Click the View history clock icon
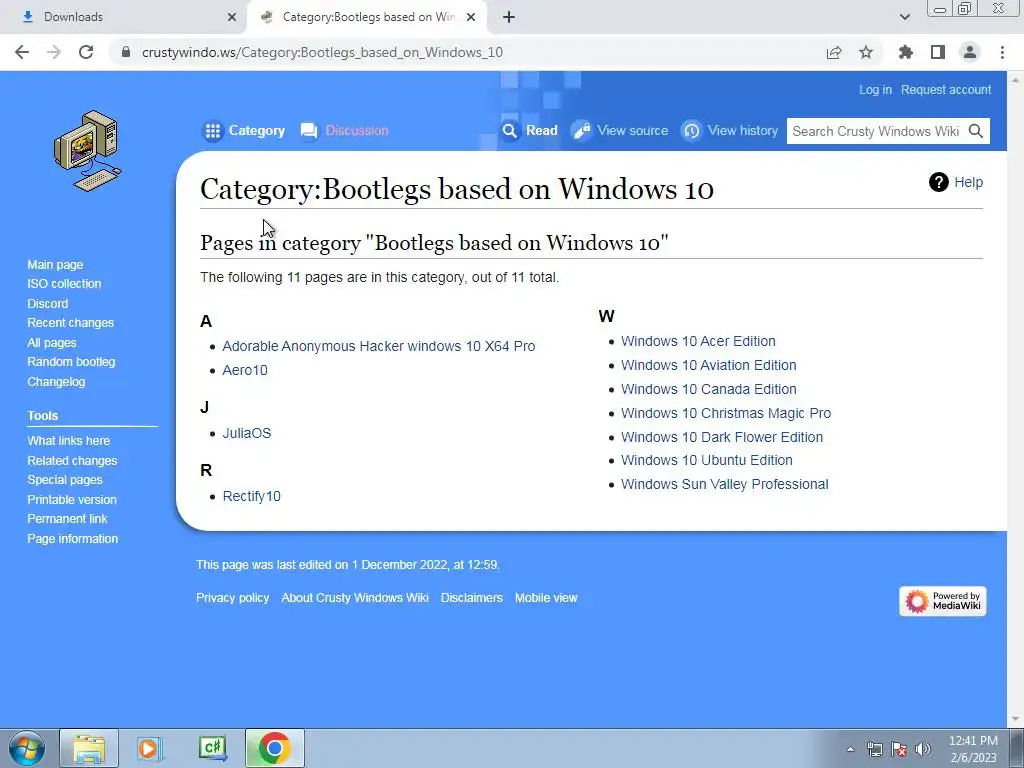Viewport: 1024px width, 768px height. pyautogui.click(x=691, y=131)
